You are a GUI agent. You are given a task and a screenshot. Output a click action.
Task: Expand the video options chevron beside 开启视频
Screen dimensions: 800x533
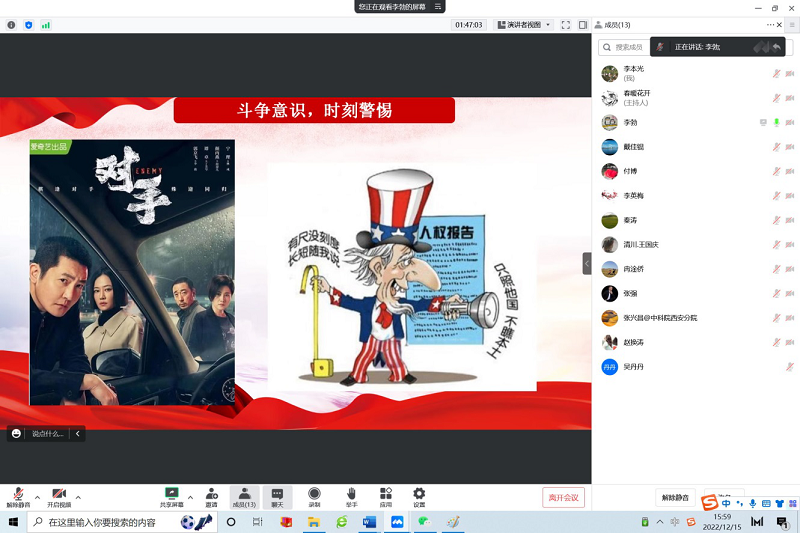[78, 497]
